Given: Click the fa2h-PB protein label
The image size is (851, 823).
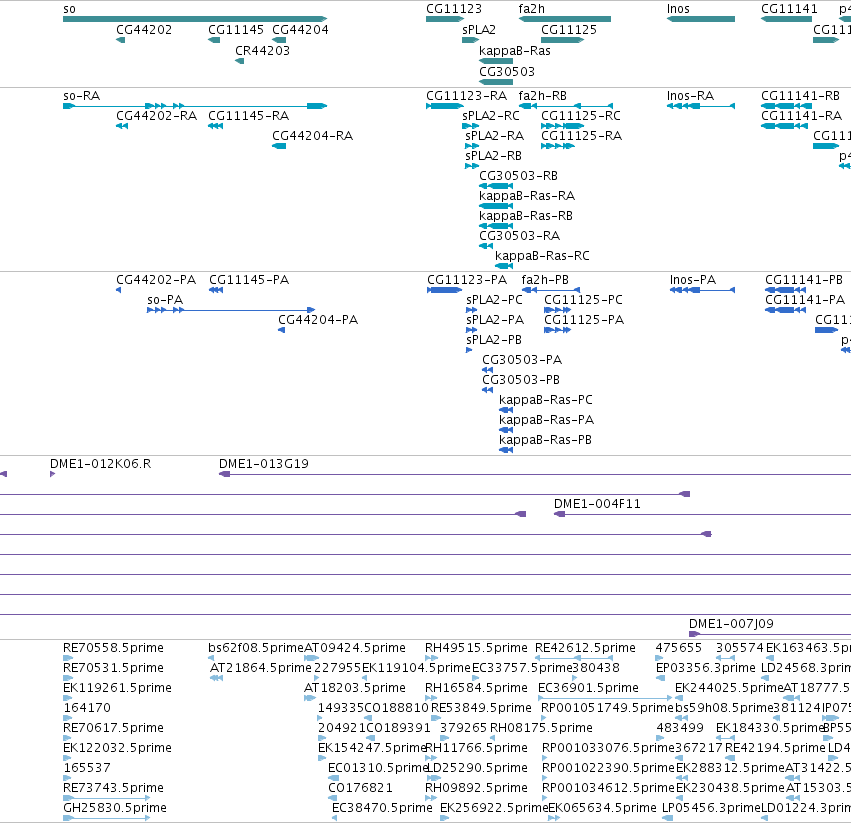Looking at the screenshot, I should [x=545, y=280].
